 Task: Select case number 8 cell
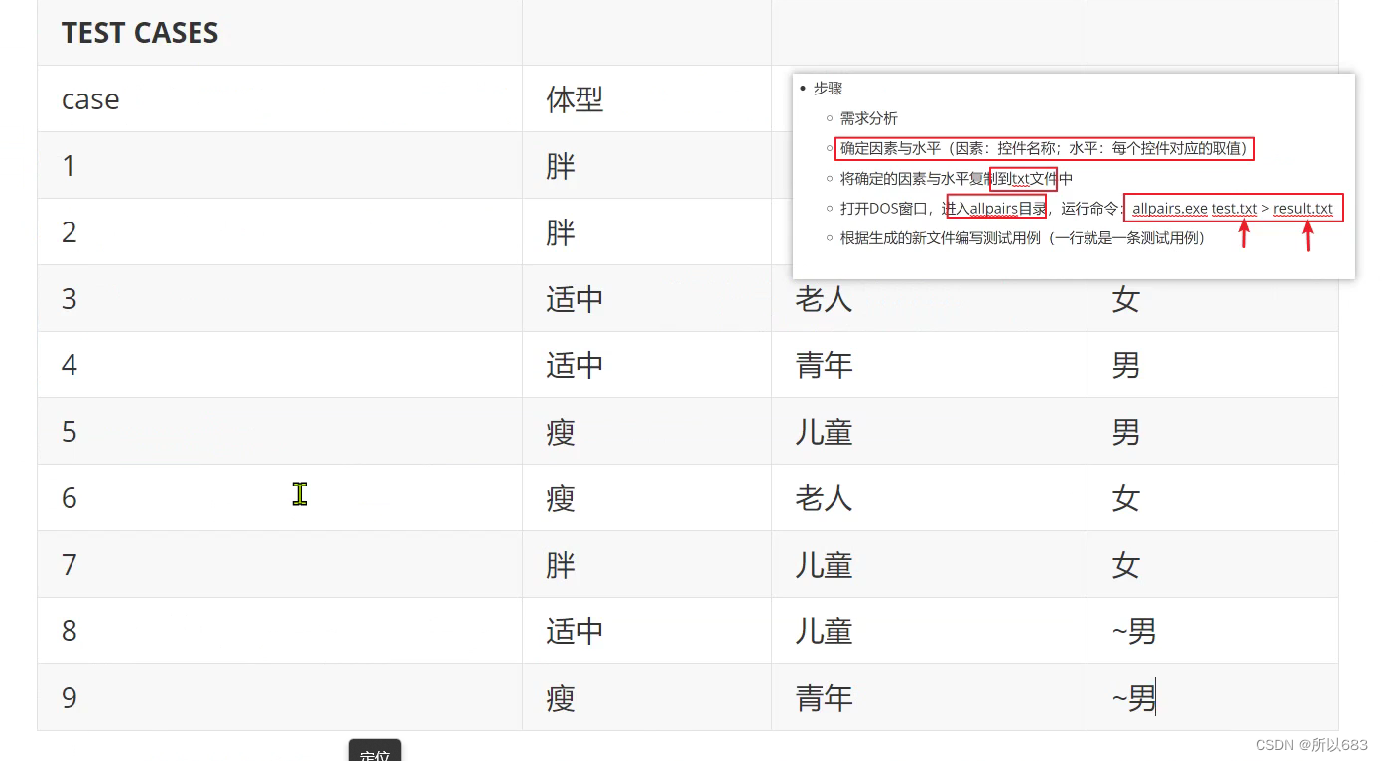tap(280, 631)
